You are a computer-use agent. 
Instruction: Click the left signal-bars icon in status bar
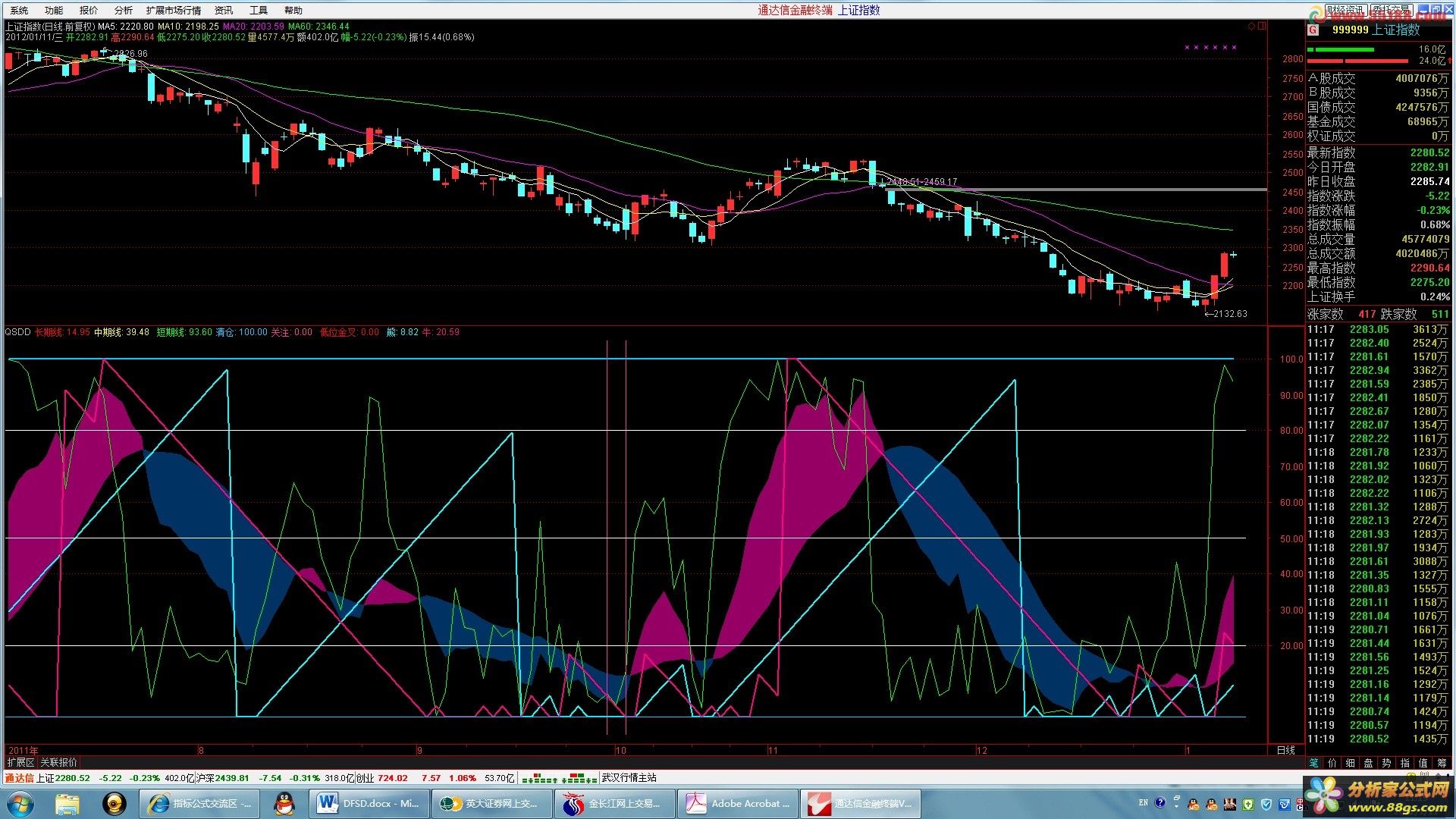point(541,778)
